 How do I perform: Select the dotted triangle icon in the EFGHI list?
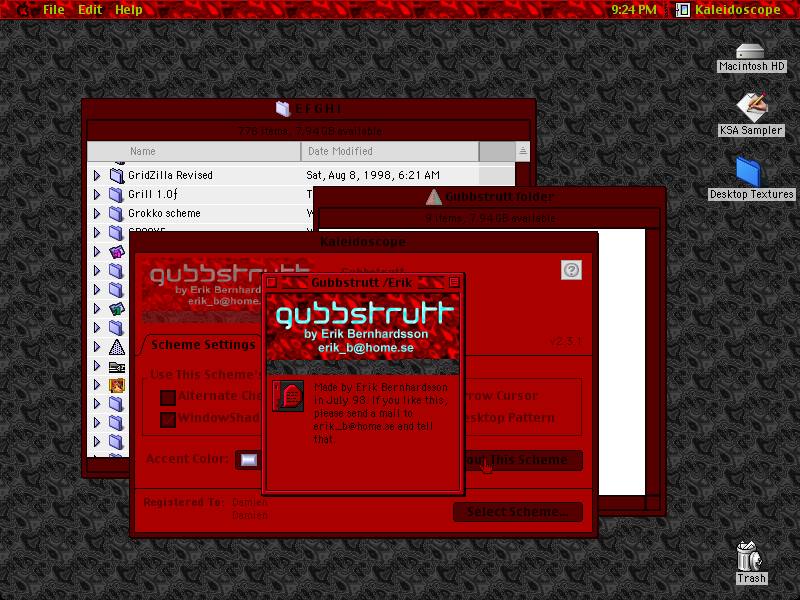point(117,347)
